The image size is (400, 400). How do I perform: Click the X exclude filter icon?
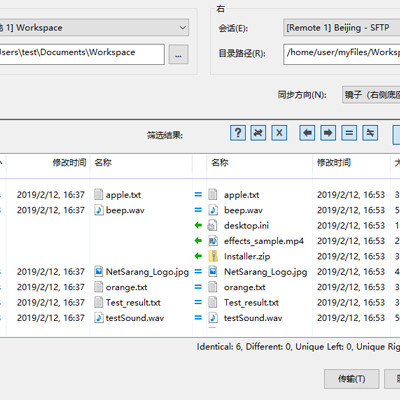click(x=279, y=133)
